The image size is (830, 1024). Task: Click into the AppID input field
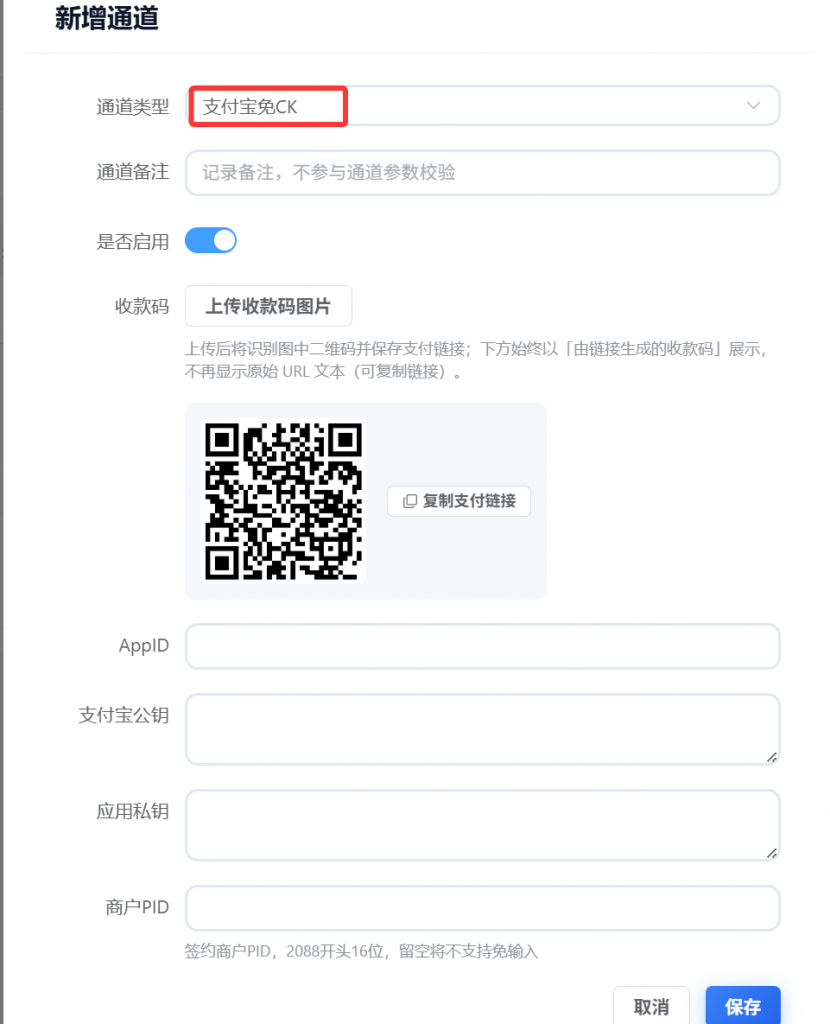click(483, 646)
